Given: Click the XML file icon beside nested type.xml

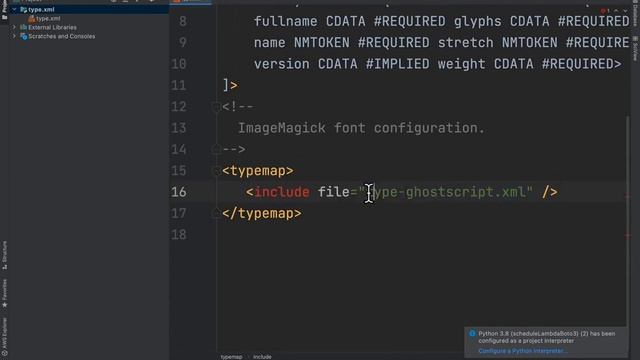Looking at the screenshot, I should [31, 18].
